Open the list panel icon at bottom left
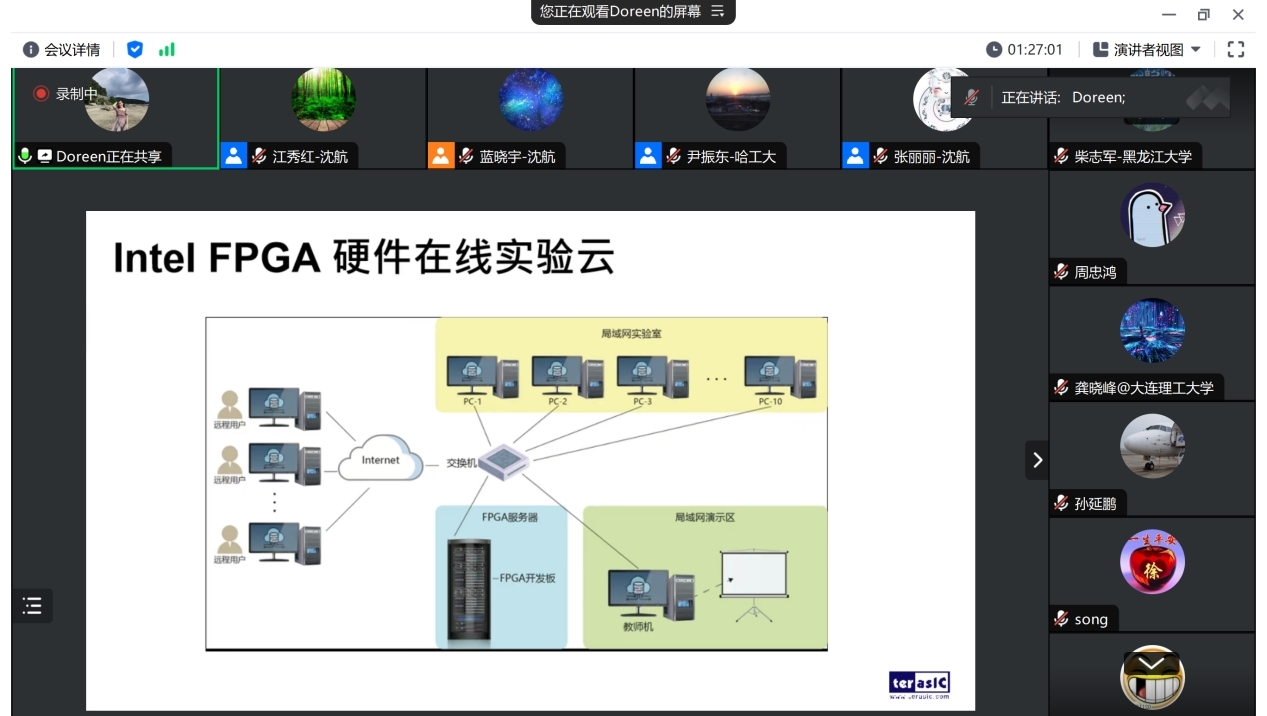The width and height of the screenshot is (1267, 716). point(32,606)
